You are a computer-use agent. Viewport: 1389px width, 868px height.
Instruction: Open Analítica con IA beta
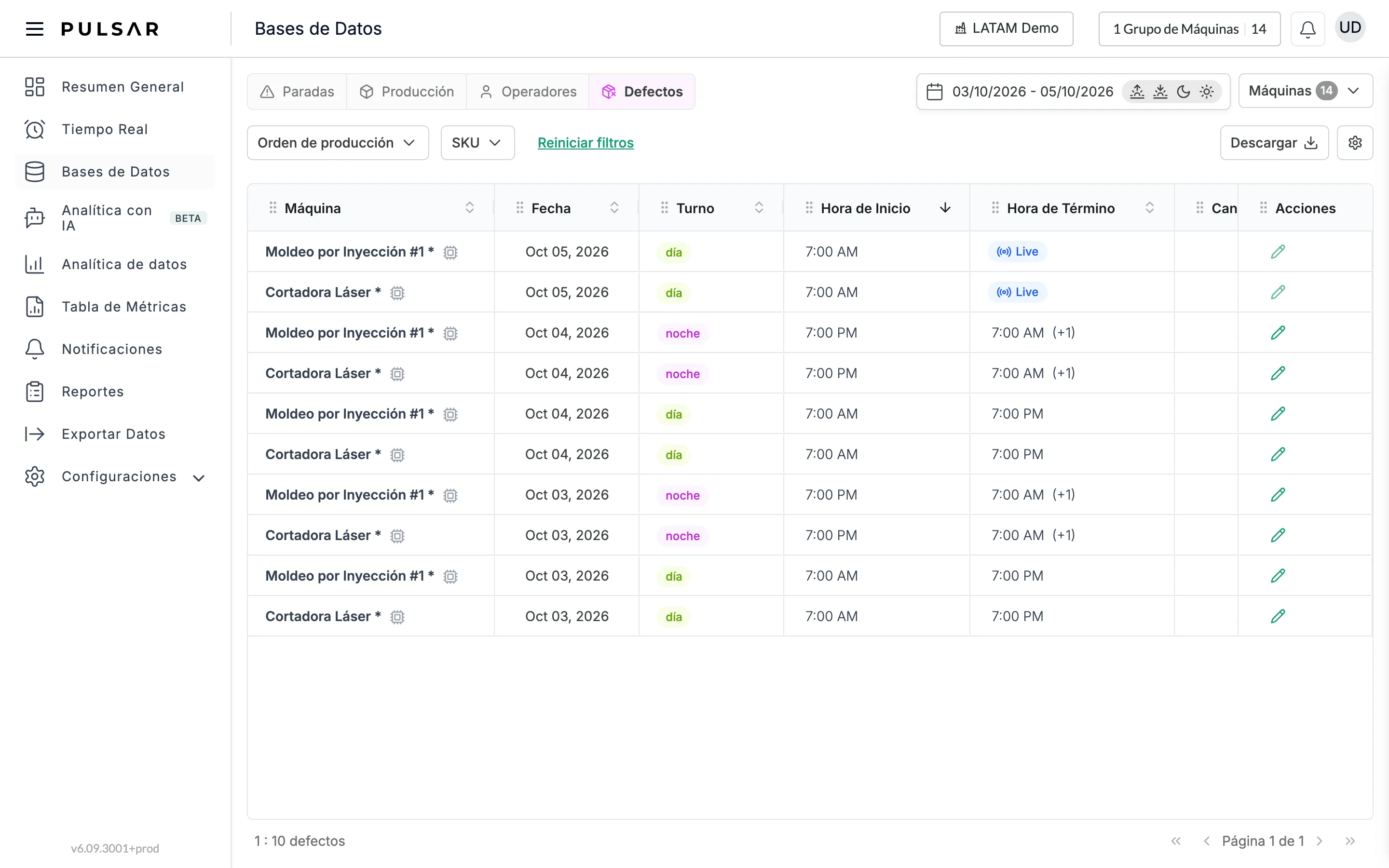pos(115,218)
